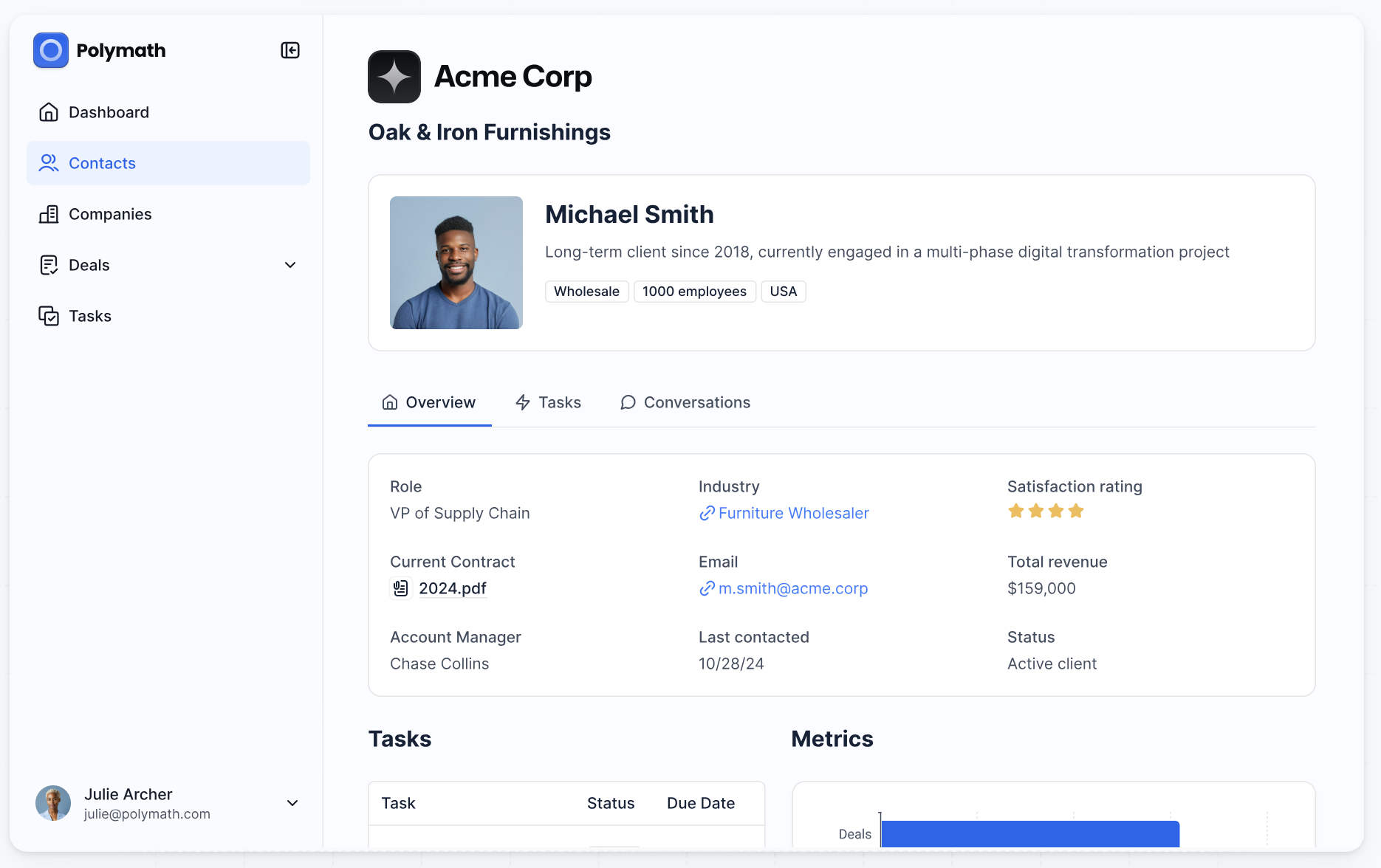Switch to the Overview tab

click(x=429, y=402)
